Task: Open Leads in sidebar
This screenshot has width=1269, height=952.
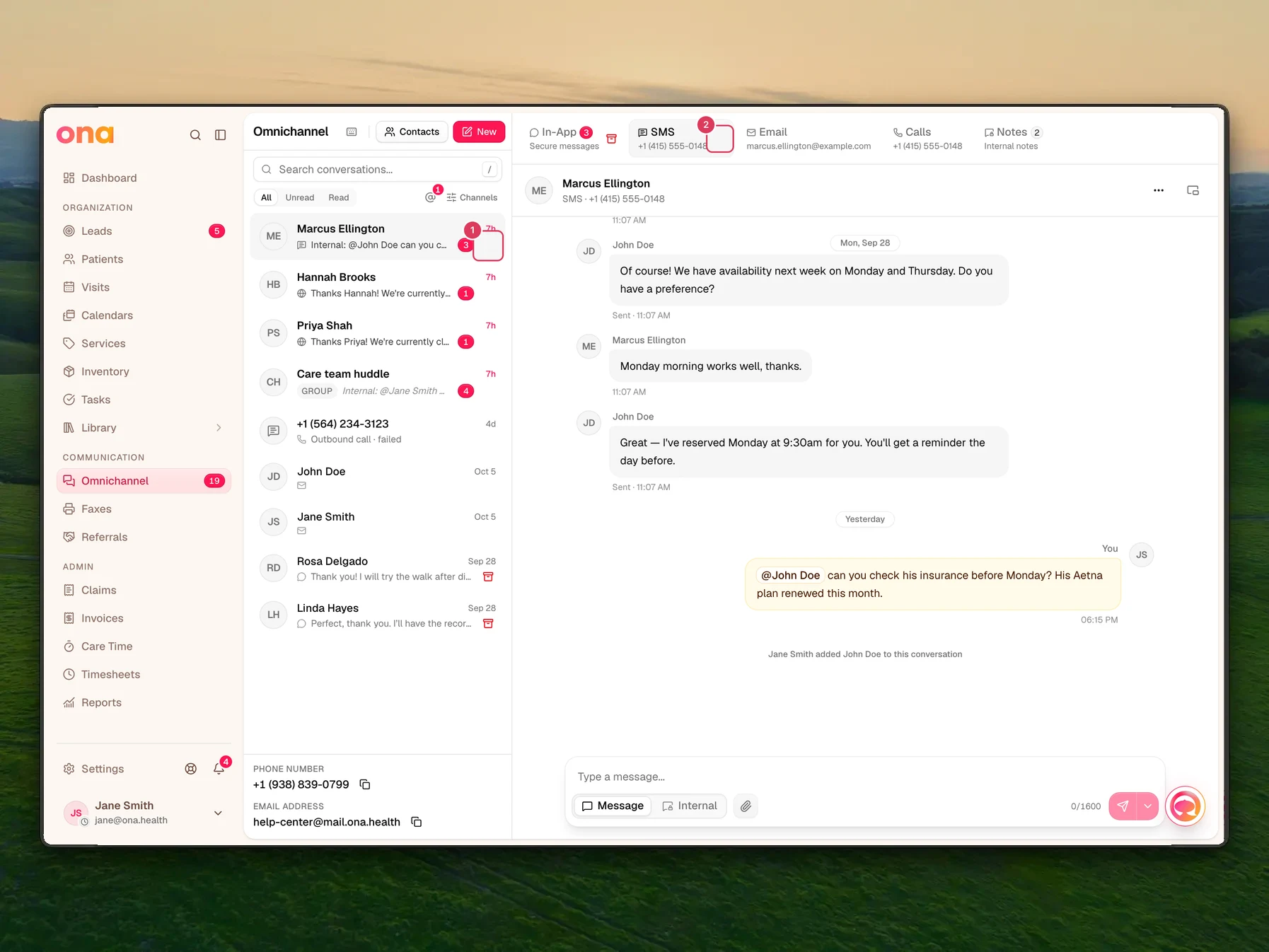Action: (x=144, y=231)
